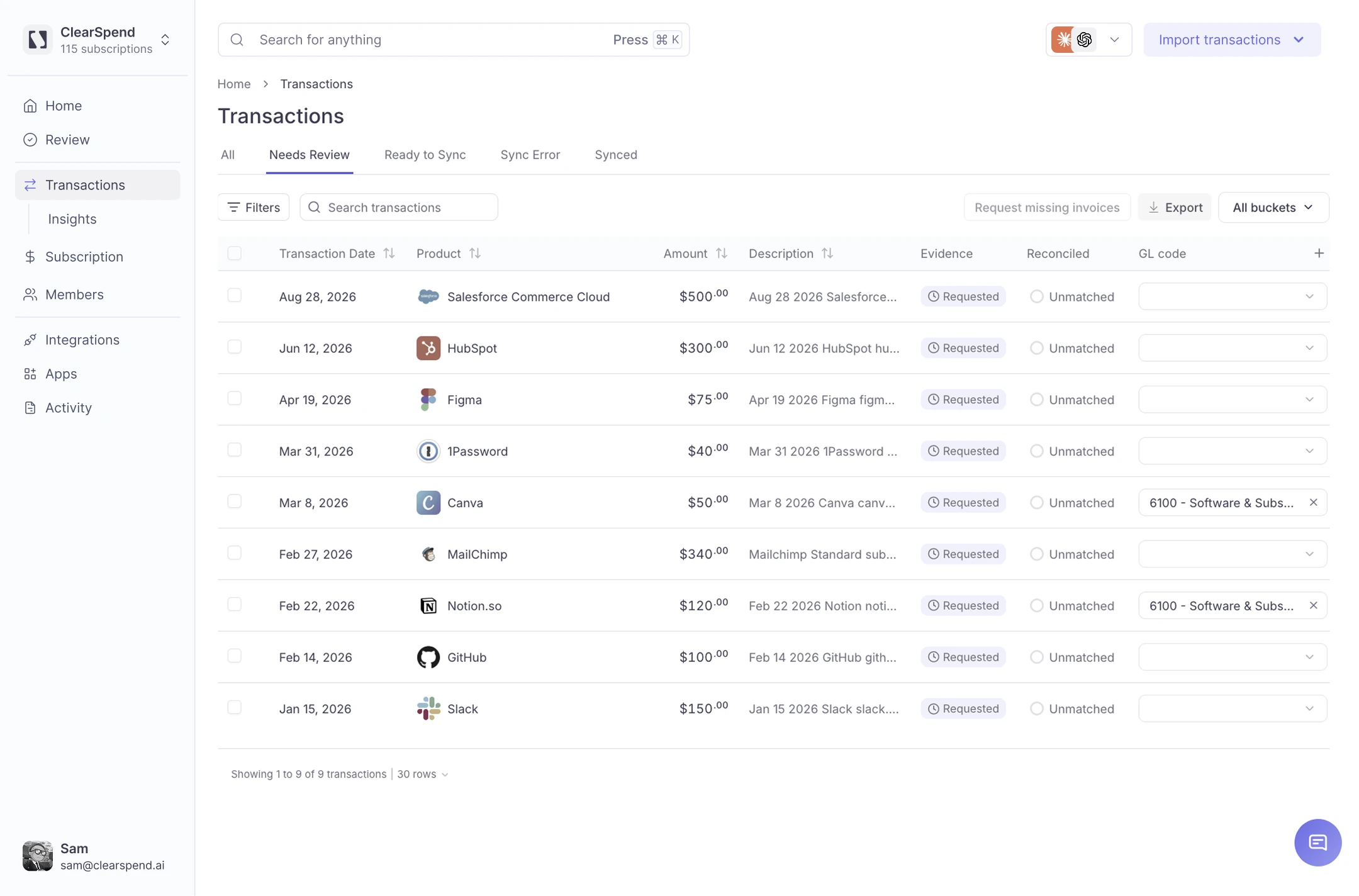Focus the Search transactions field
Image resolution: width=1359 pixels, height=896 pixels.
pos(399,207)
